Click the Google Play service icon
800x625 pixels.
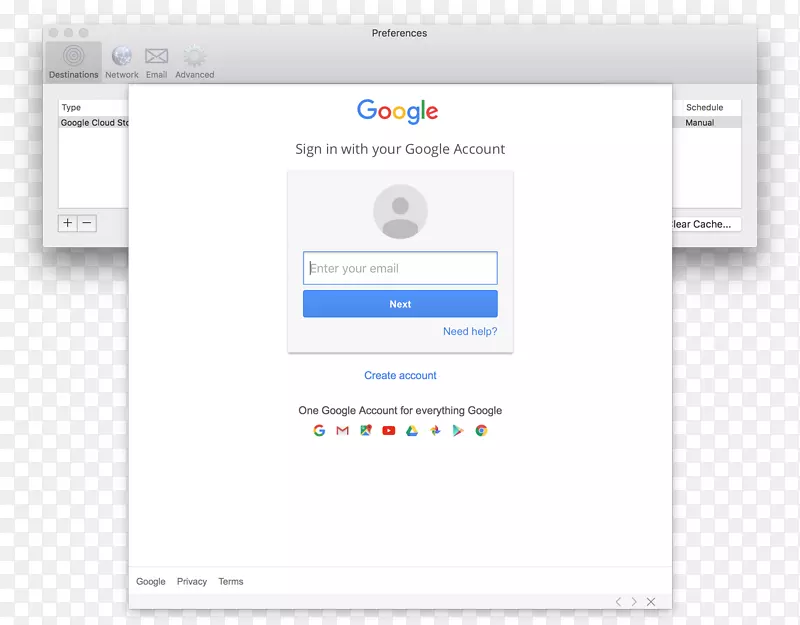[458, 431]
